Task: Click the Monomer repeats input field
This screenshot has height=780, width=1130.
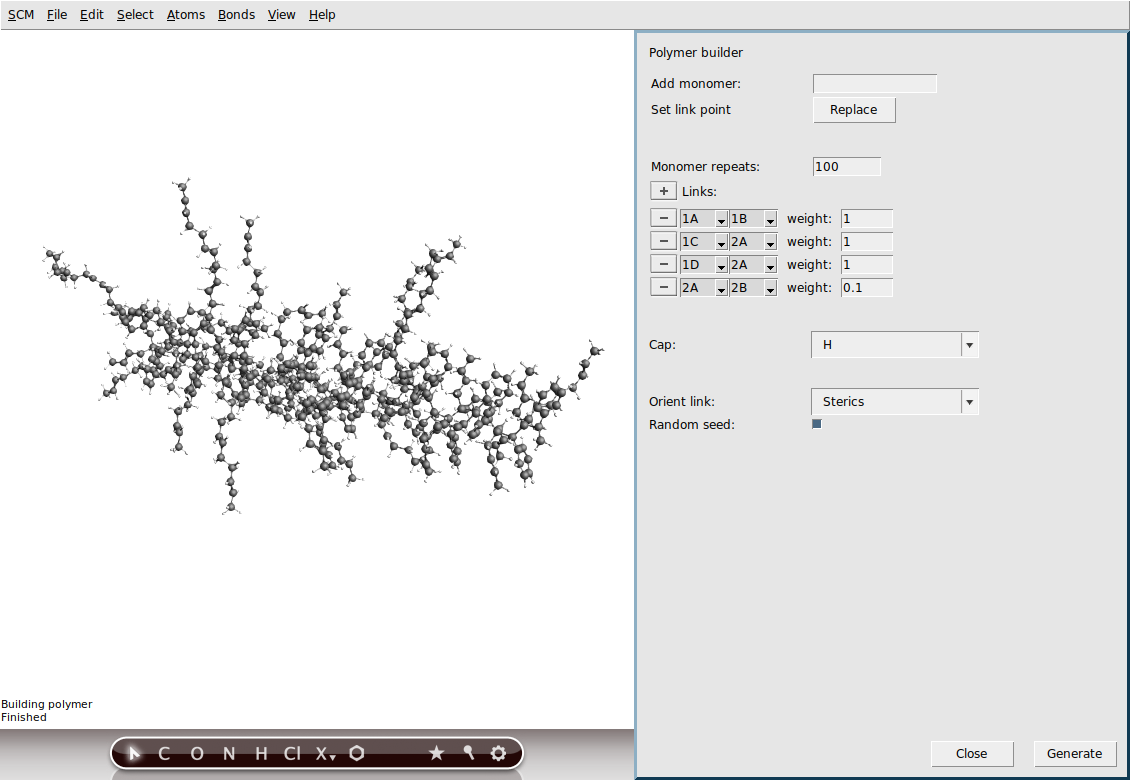Action: click(846, 166)
